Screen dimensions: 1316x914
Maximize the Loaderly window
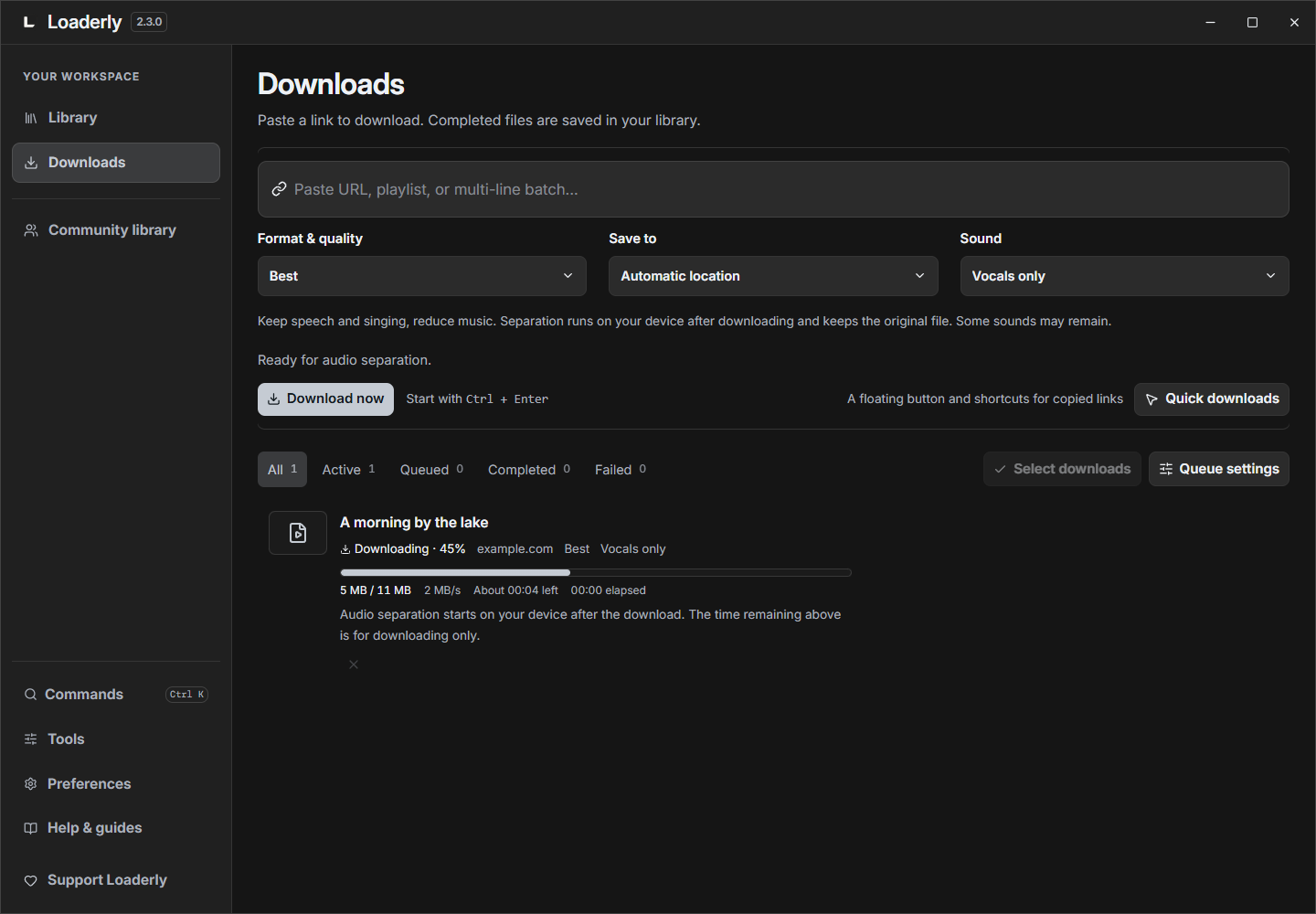(x=1252, y=22)
